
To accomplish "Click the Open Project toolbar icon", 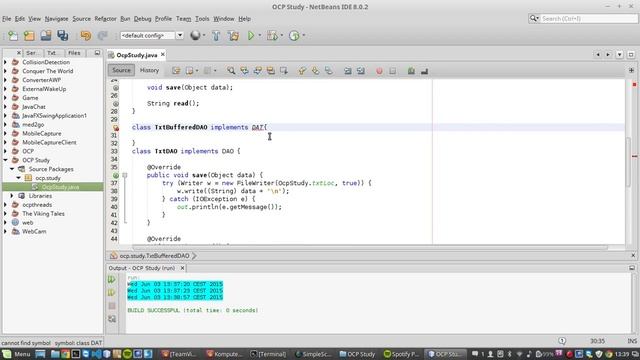I will [x=46, y=36].
